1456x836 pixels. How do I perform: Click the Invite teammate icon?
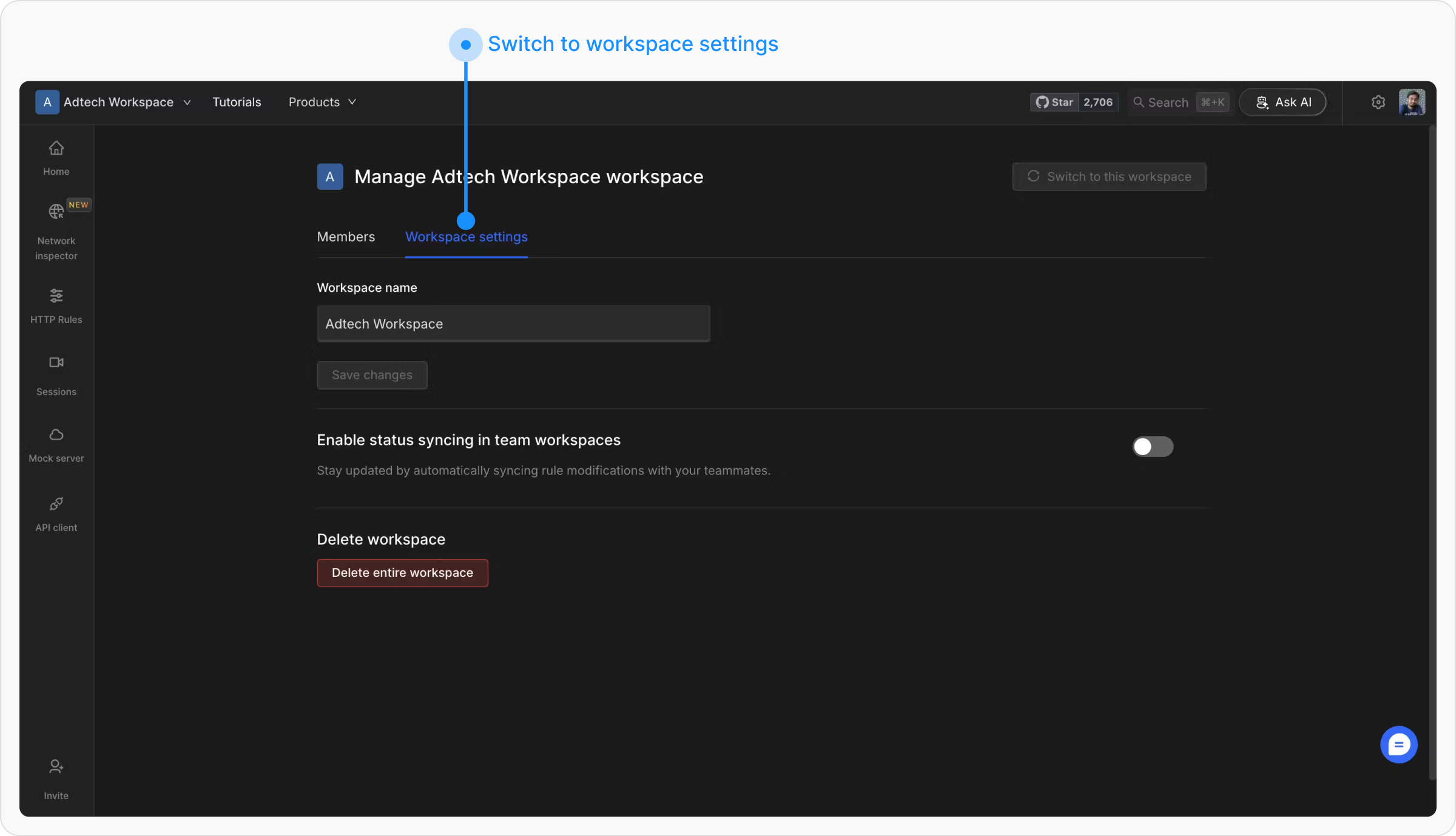click(x=56, y=767)
